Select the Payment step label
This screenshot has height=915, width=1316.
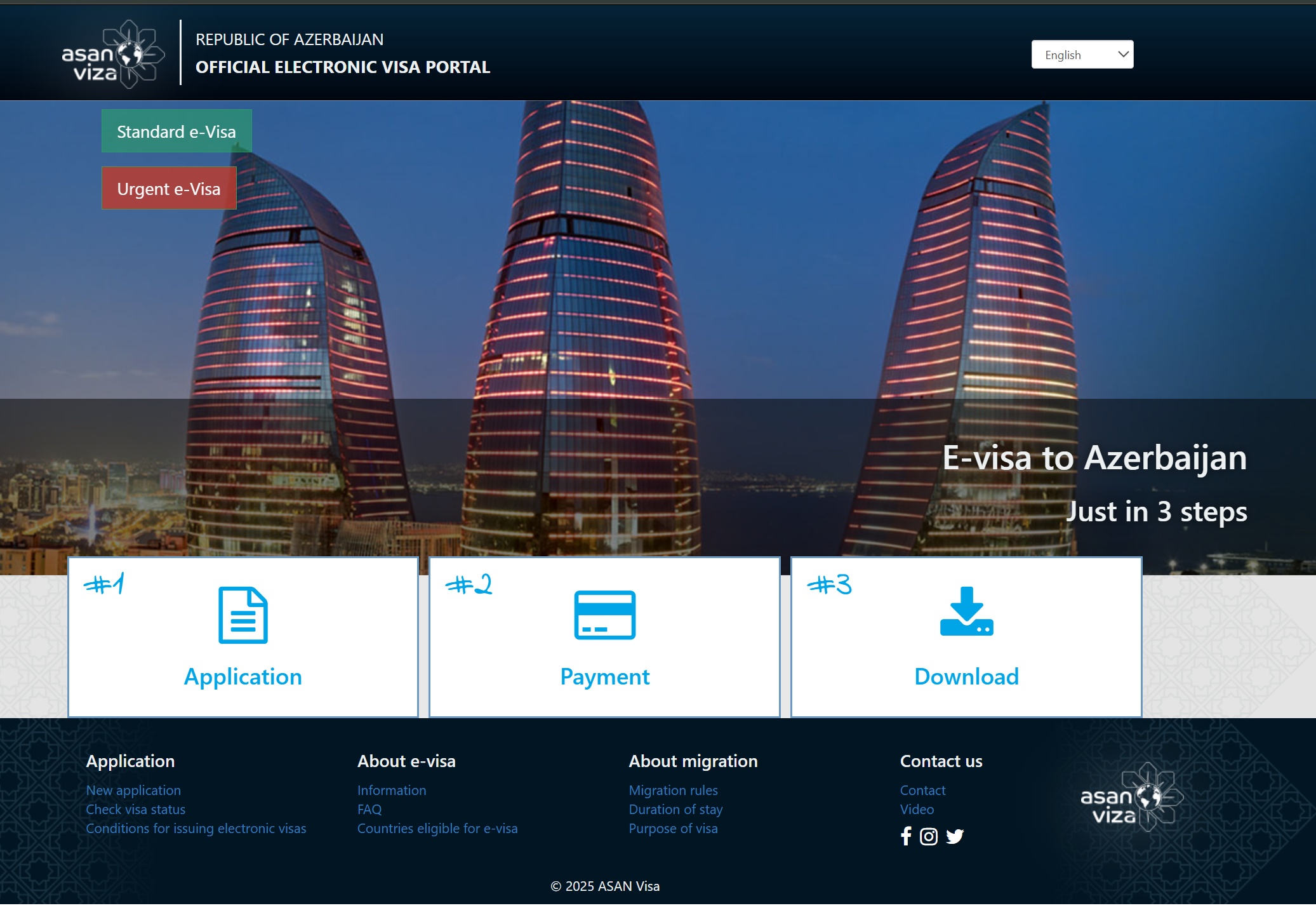click(x=605, y=677)
